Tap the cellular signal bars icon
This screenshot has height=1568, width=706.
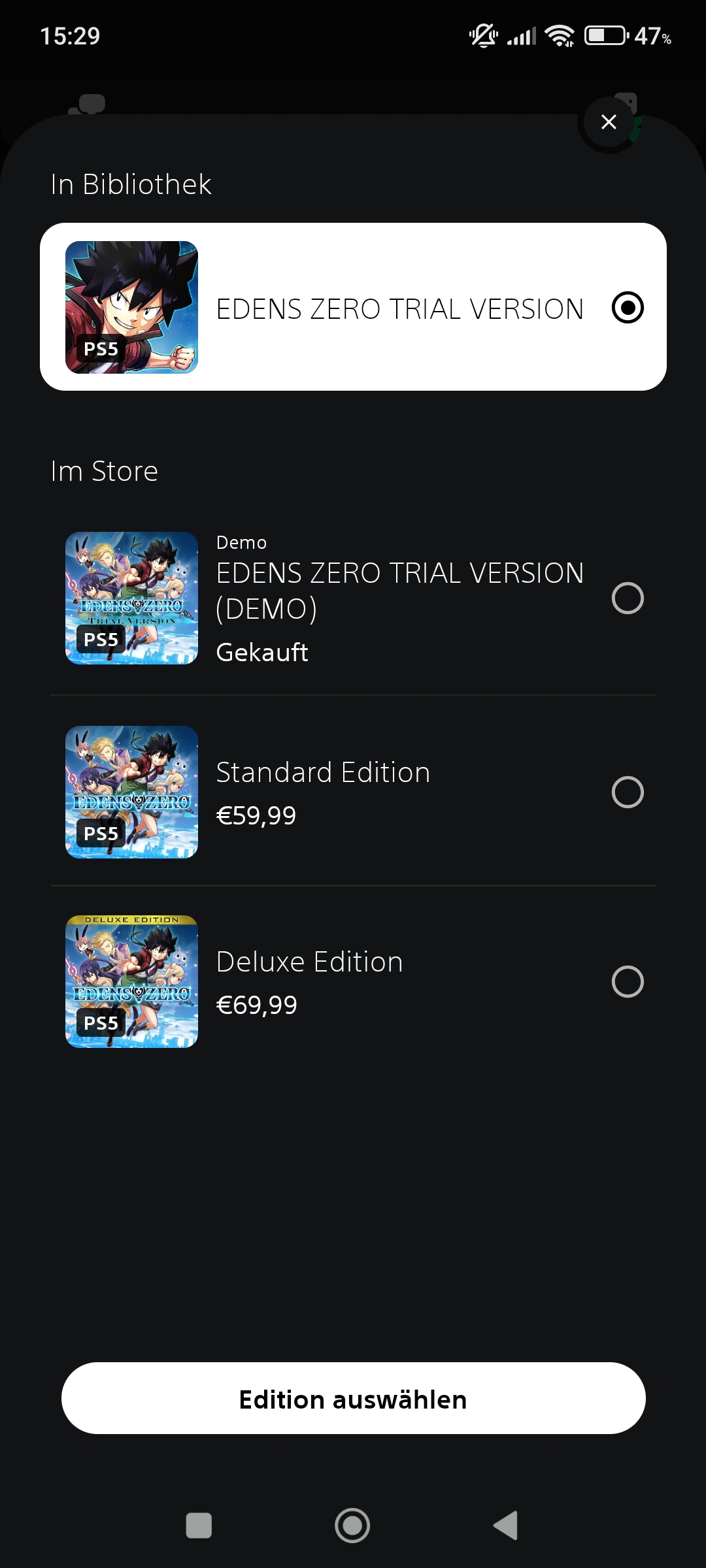coord(521,37)
